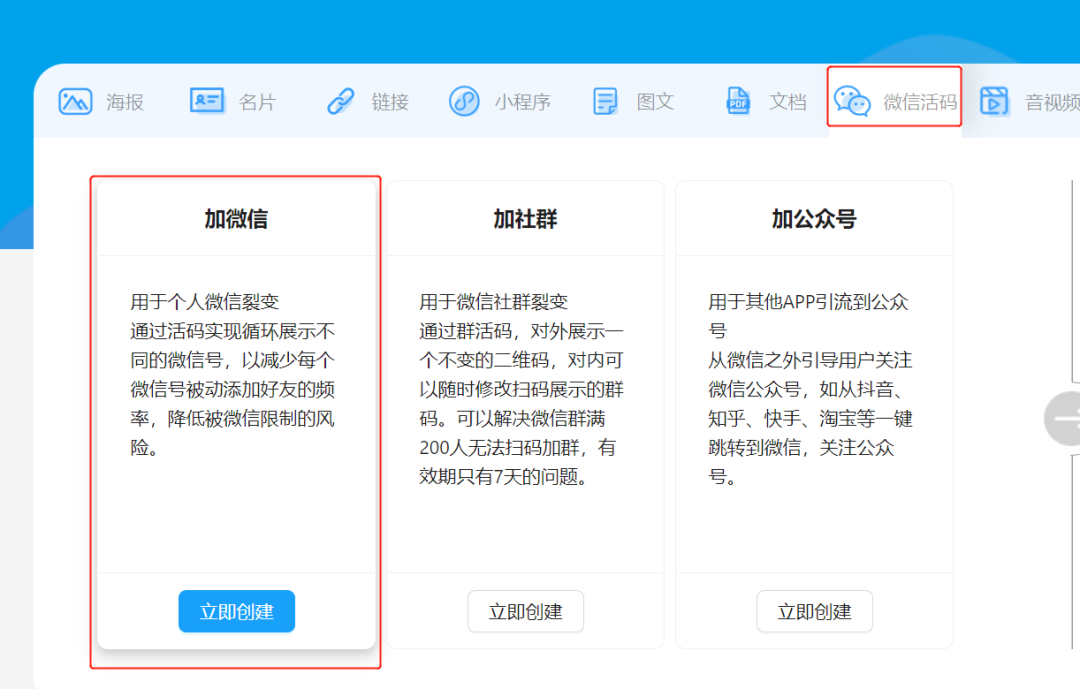
Task: Click the line 通过活码实现循环展示不
Action: 233,331
